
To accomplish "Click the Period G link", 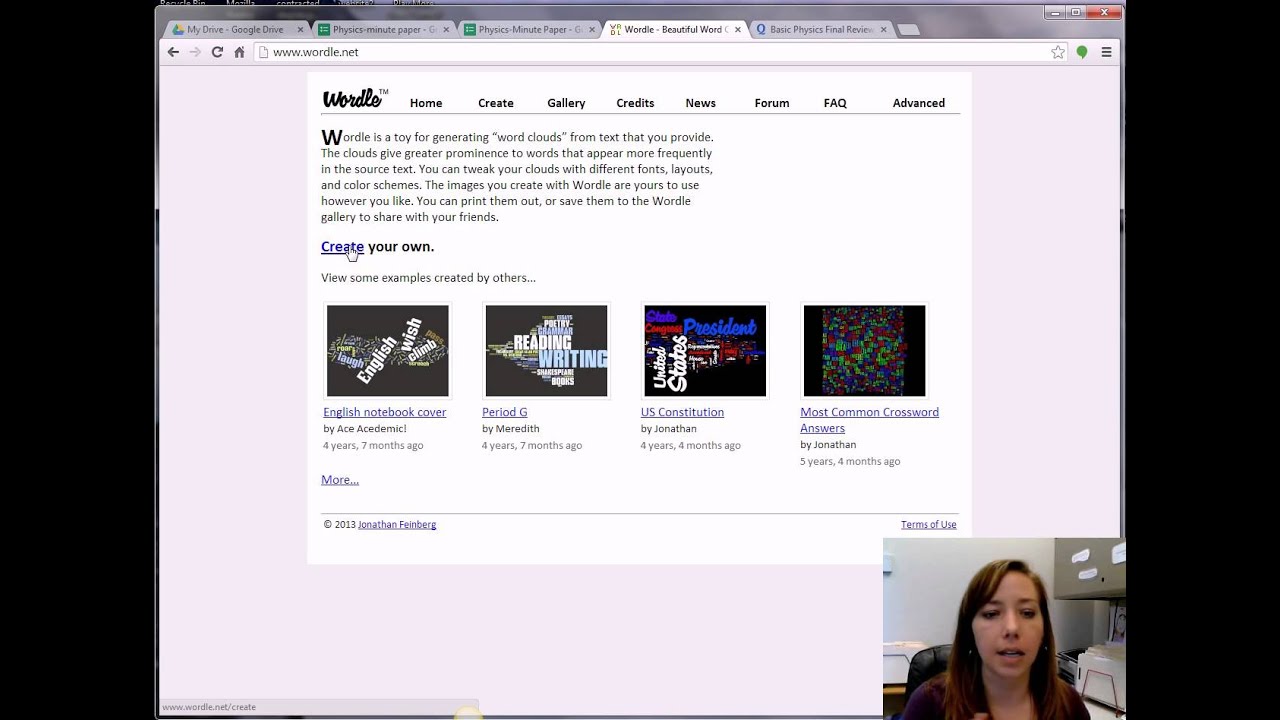I will (x=505, y=412).
